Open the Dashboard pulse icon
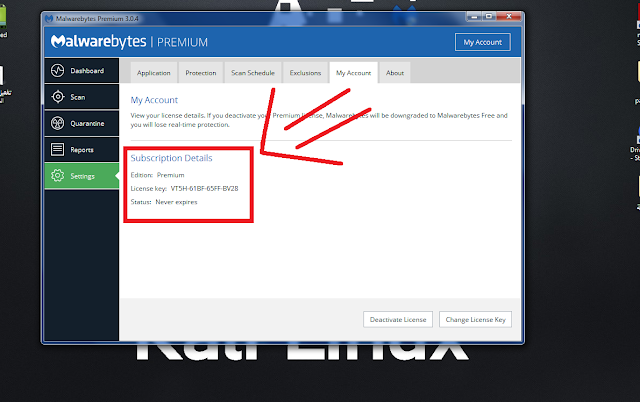The width and height of the screenshot is (640, 402). coord(58,71)
